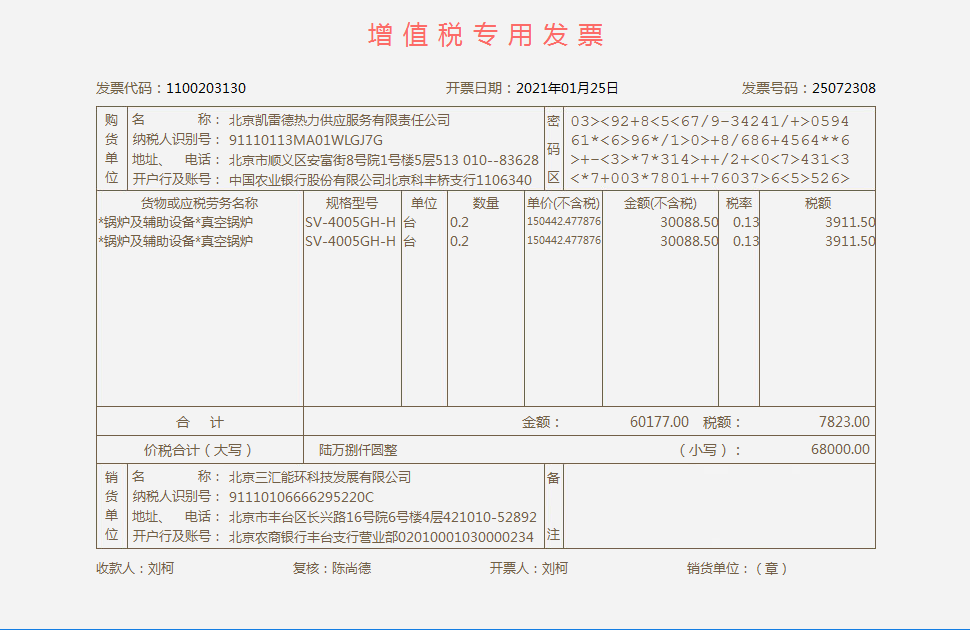
Task: Click the 价税合计（大写）label
Action: pos(198,450)
